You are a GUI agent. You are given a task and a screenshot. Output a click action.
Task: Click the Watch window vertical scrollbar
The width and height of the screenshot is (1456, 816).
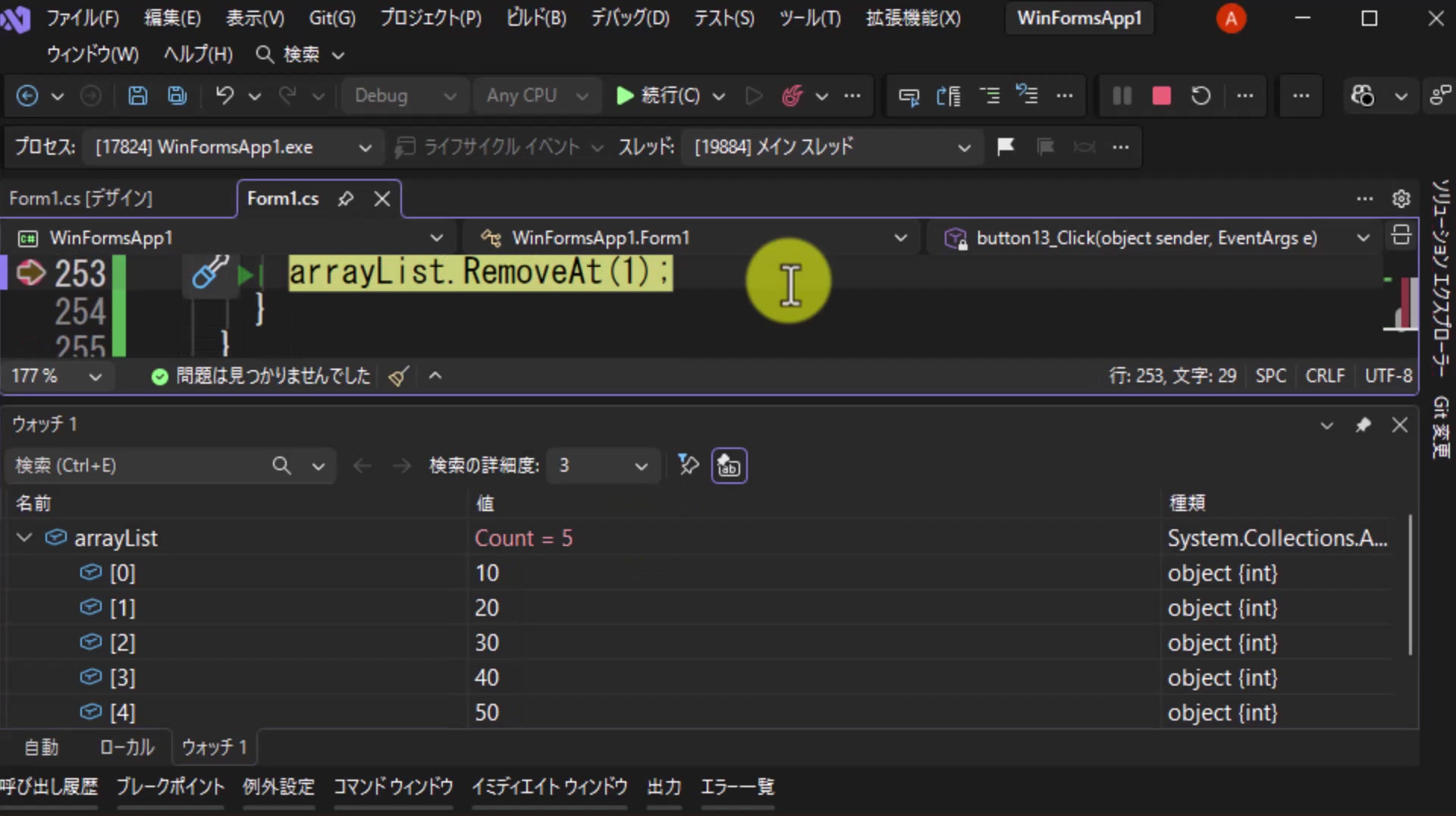coord(1410,585)
